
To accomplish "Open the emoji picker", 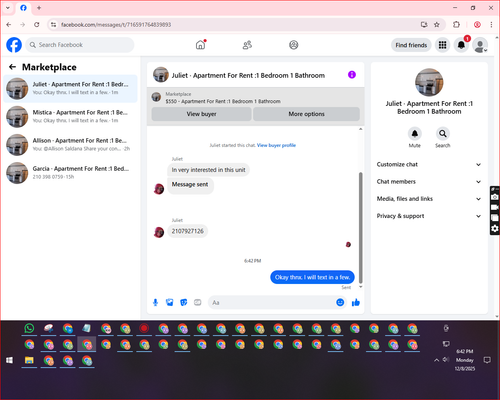I will pos(340,302).
